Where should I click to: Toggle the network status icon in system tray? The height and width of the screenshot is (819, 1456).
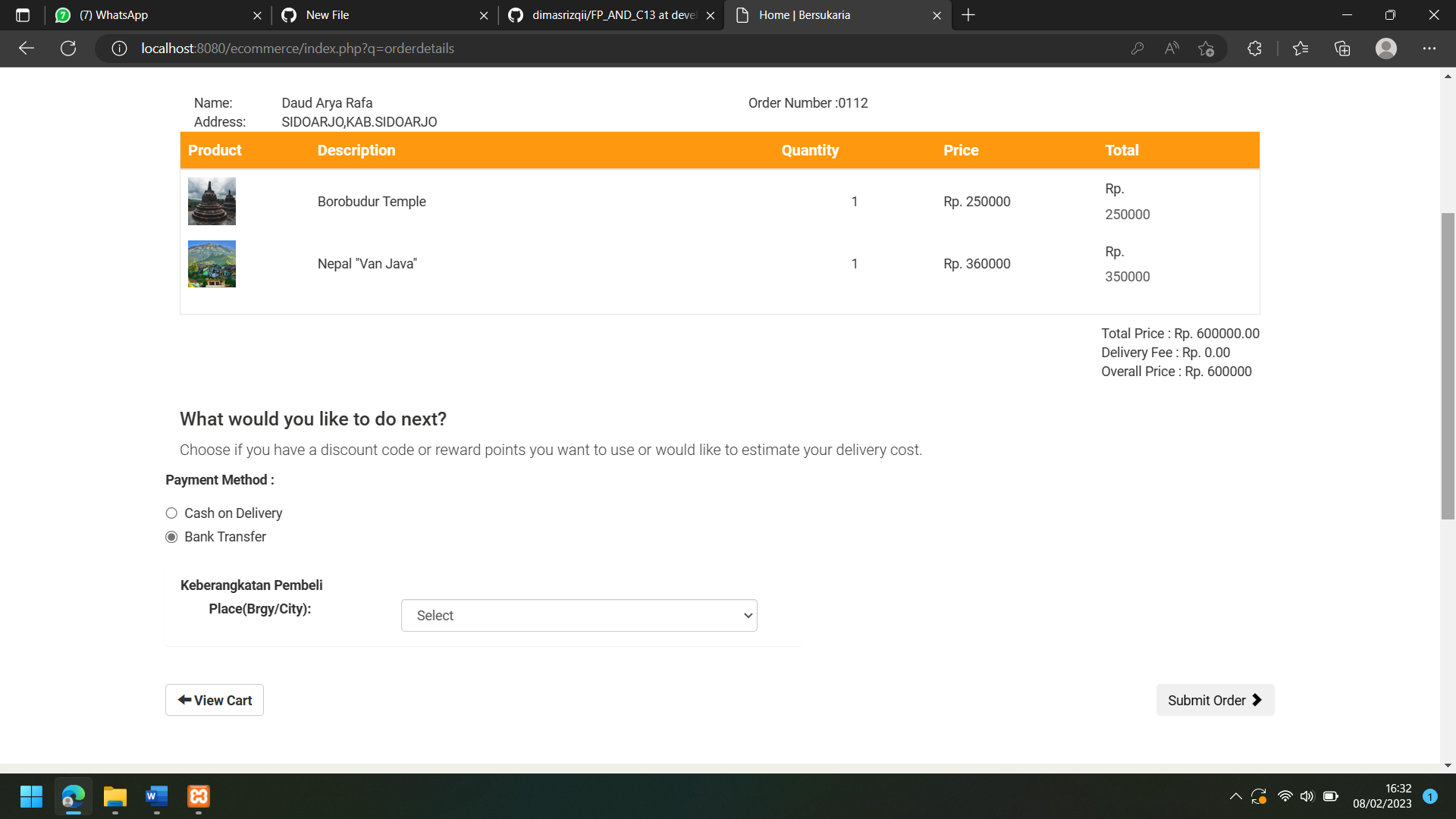click(1284, 795)
